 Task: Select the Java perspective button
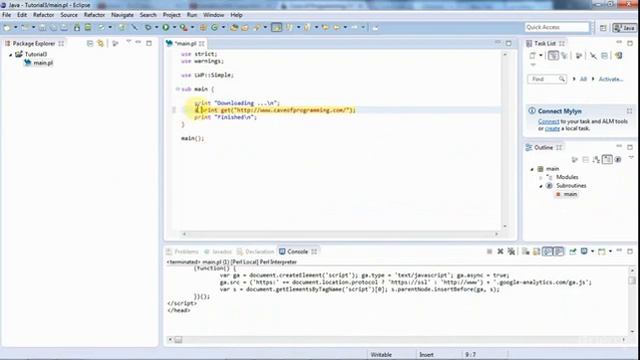624,27
